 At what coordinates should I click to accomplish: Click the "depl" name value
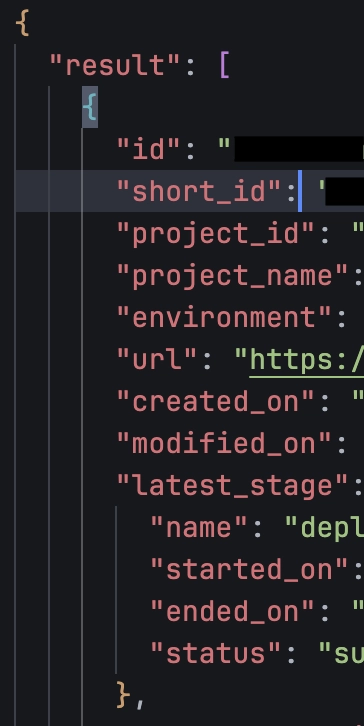[x=324, y=528]
